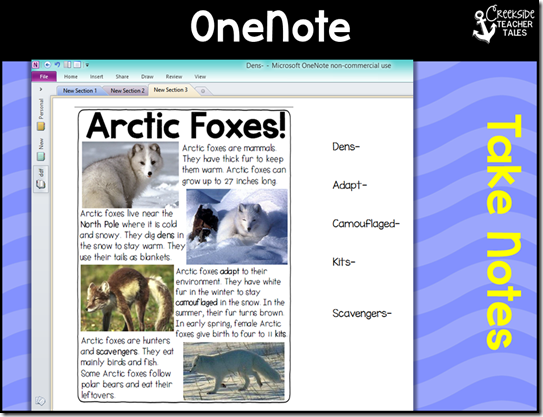Open the Share ribbon tab
Screen dimensions: 543x417
[122, 77]
